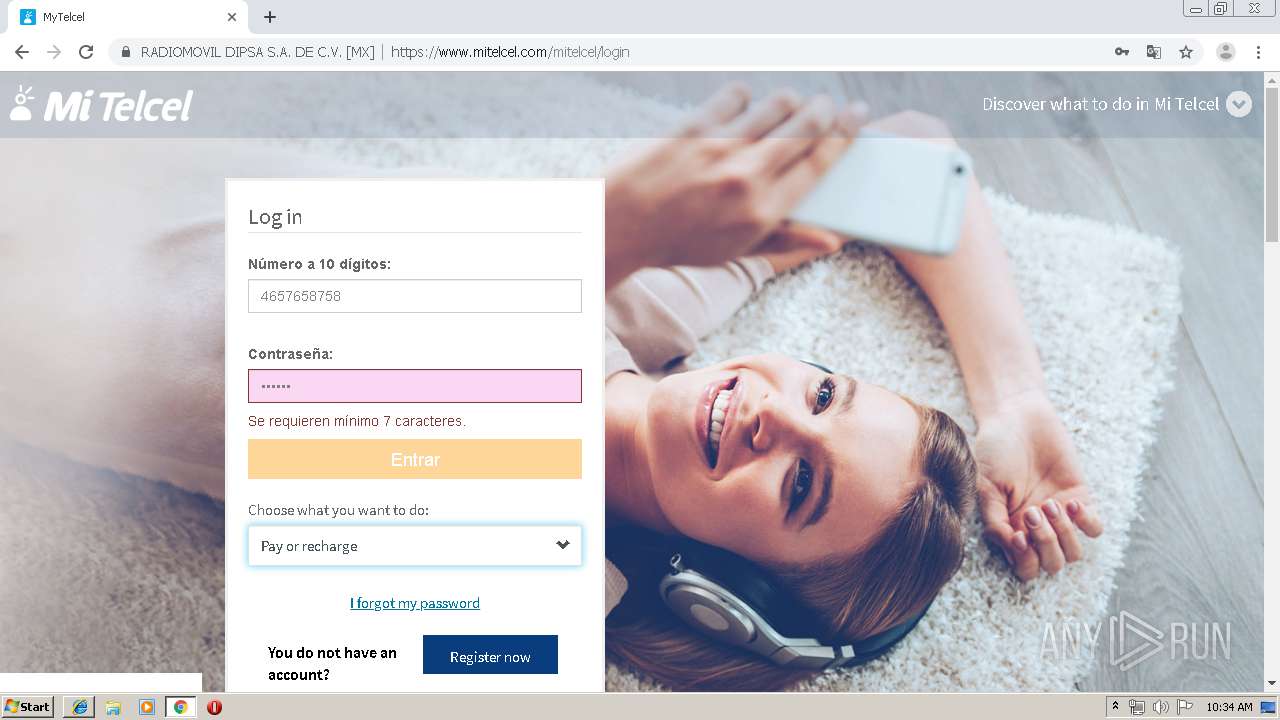Click the 'Log in' heading

pos(275,217)
